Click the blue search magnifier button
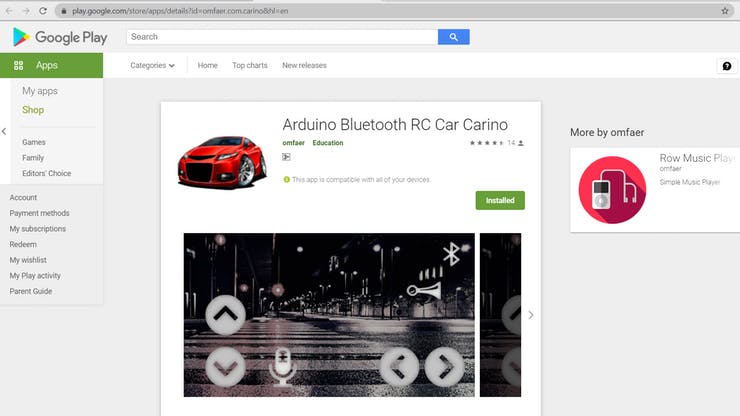 (x=454, y=37)
